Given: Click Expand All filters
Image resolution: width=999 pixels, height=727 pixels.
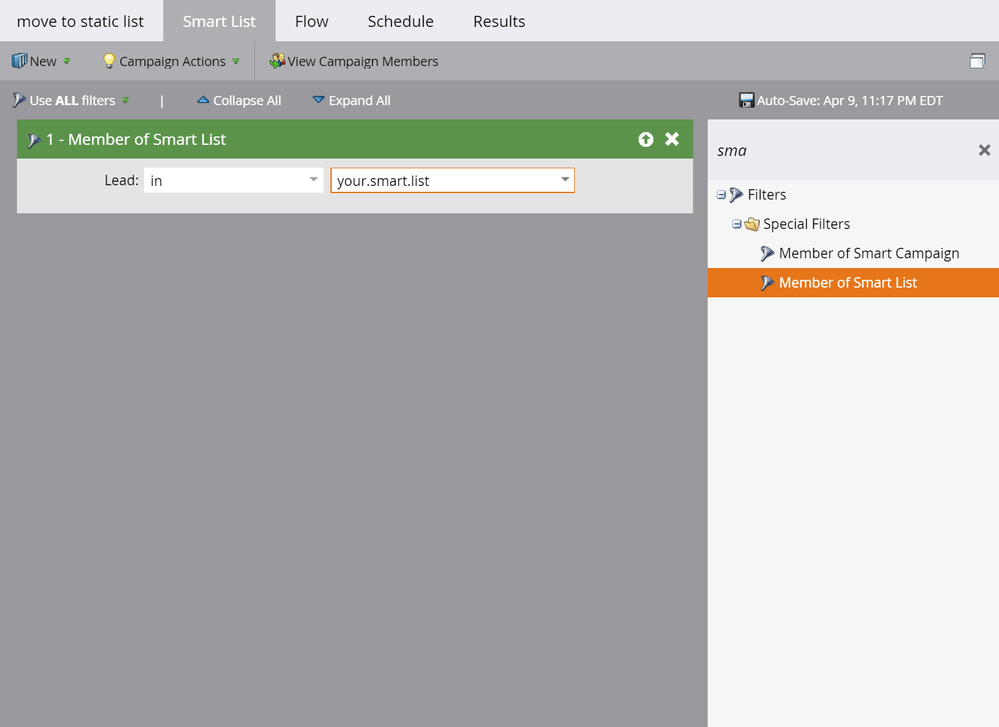Looking at the screenshot, I should [351, 100].
